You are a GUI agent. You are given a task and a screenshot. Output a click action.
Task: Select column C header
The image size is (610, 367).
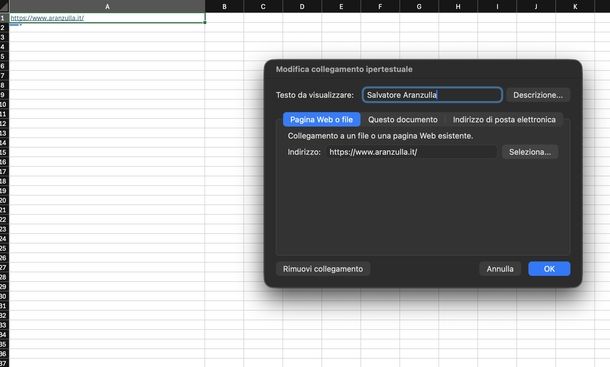pyautogui.click(x=263, y=6)
